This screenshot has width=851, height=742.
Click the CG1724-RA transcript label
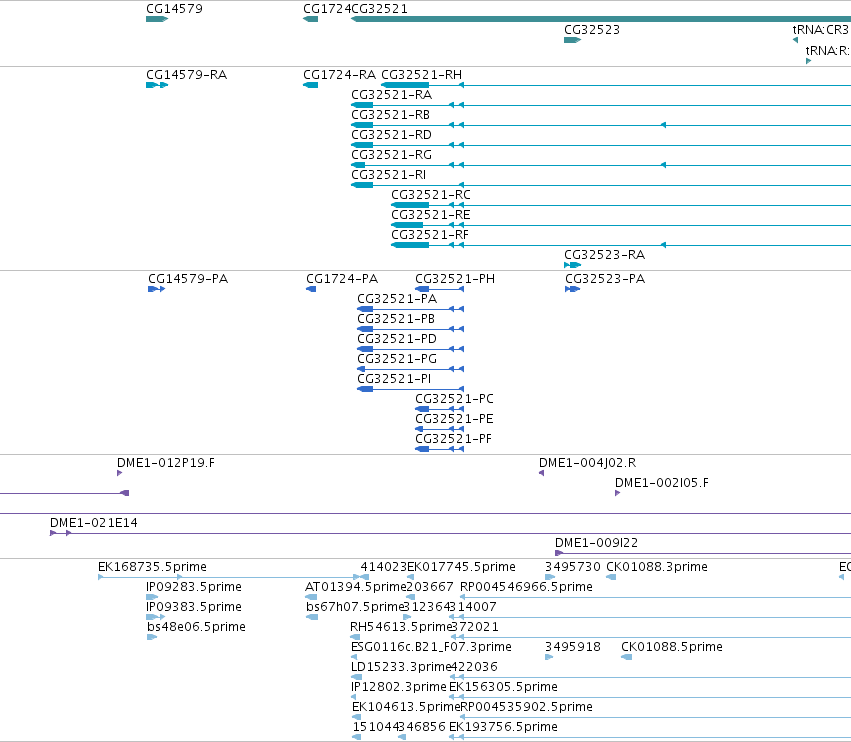coord(339,75)
